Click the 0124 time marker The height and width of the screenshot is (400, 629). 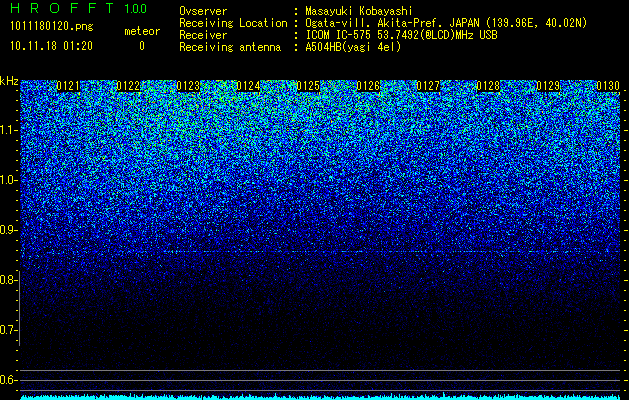248,86
